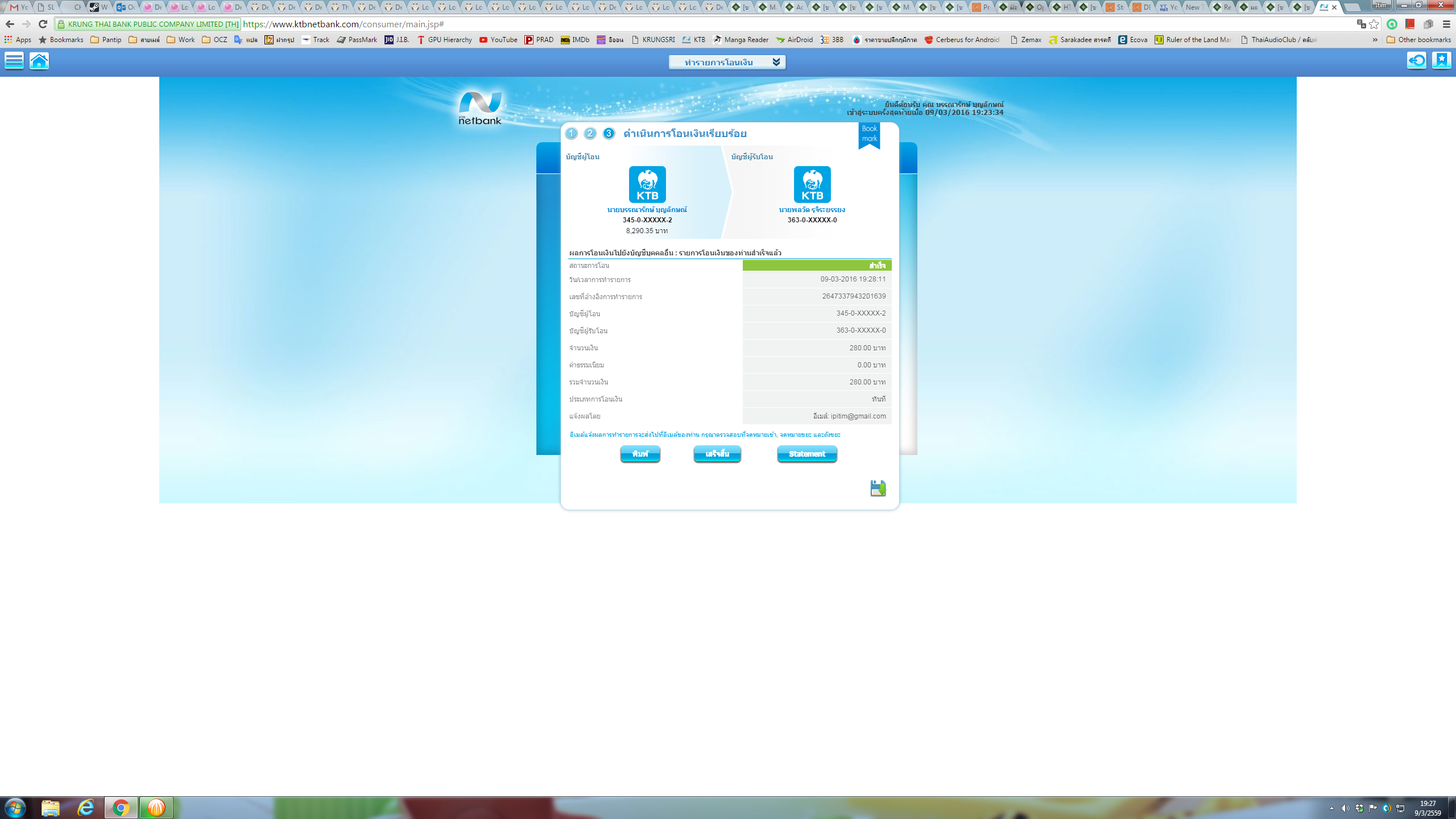Click the sender's KTB bank logo

647,184
